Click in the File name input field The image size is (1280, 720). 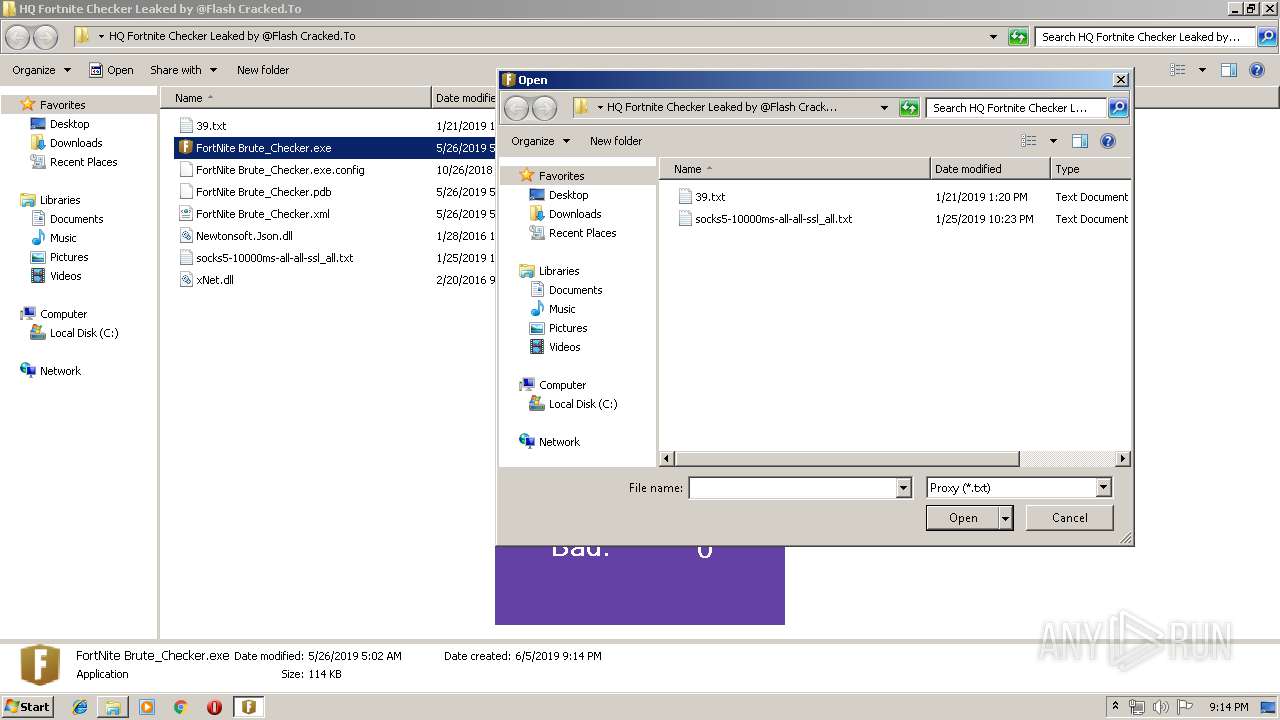point(793,488)
